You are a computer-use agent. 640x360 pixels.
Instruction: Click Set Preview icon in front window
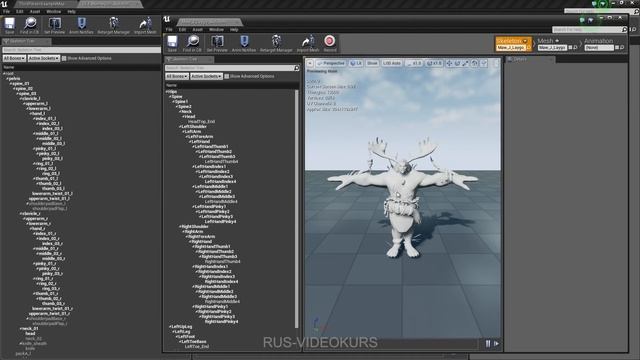217,43
